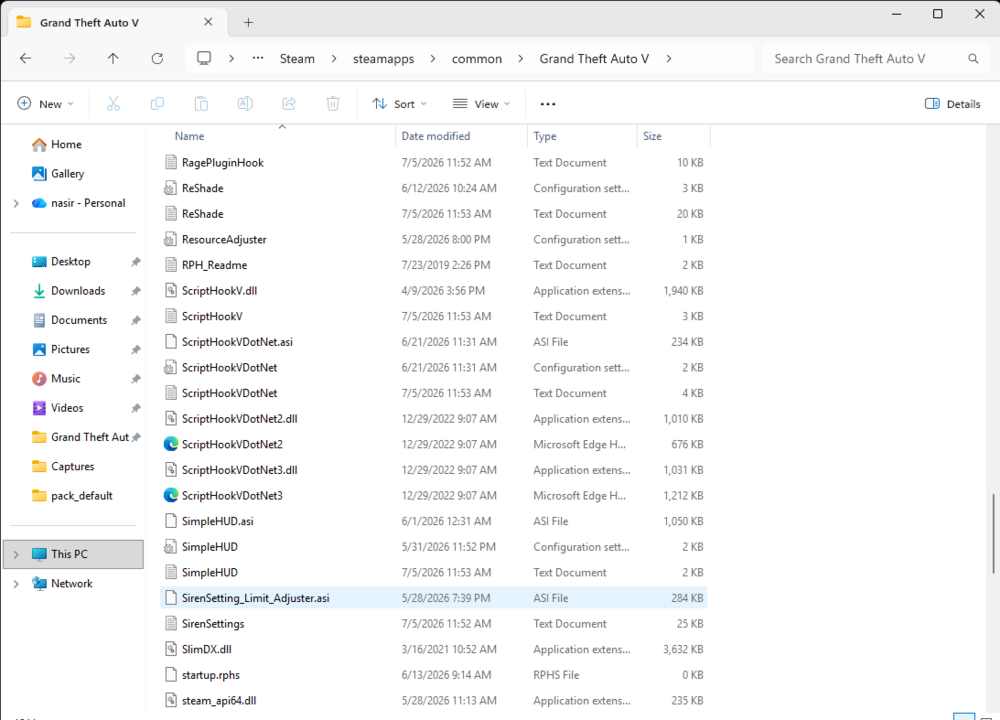Open the Sort options dropdown
This screenshot has height=720, width=1000.
pyautogui.click(x=399, y=104)
